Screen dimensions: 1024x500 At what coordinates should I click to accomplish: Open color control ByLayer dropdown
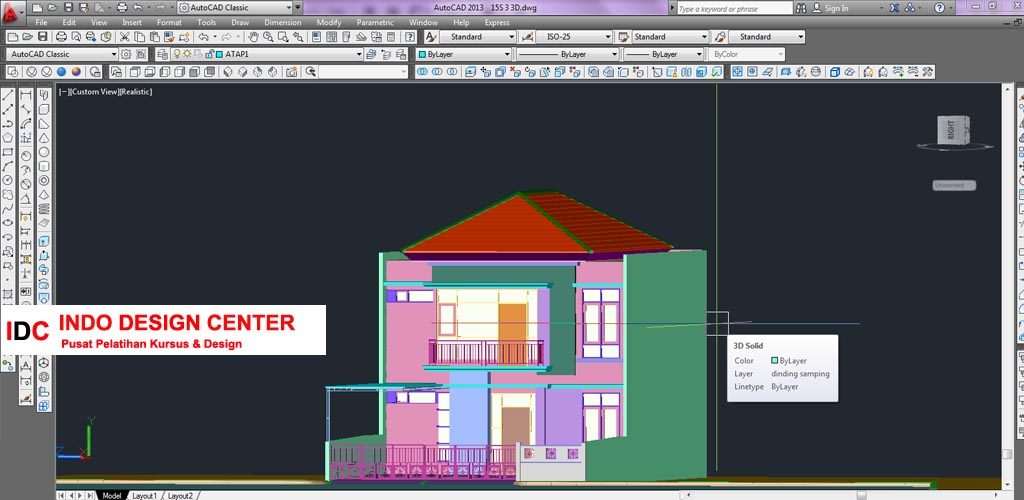point(464,54)
